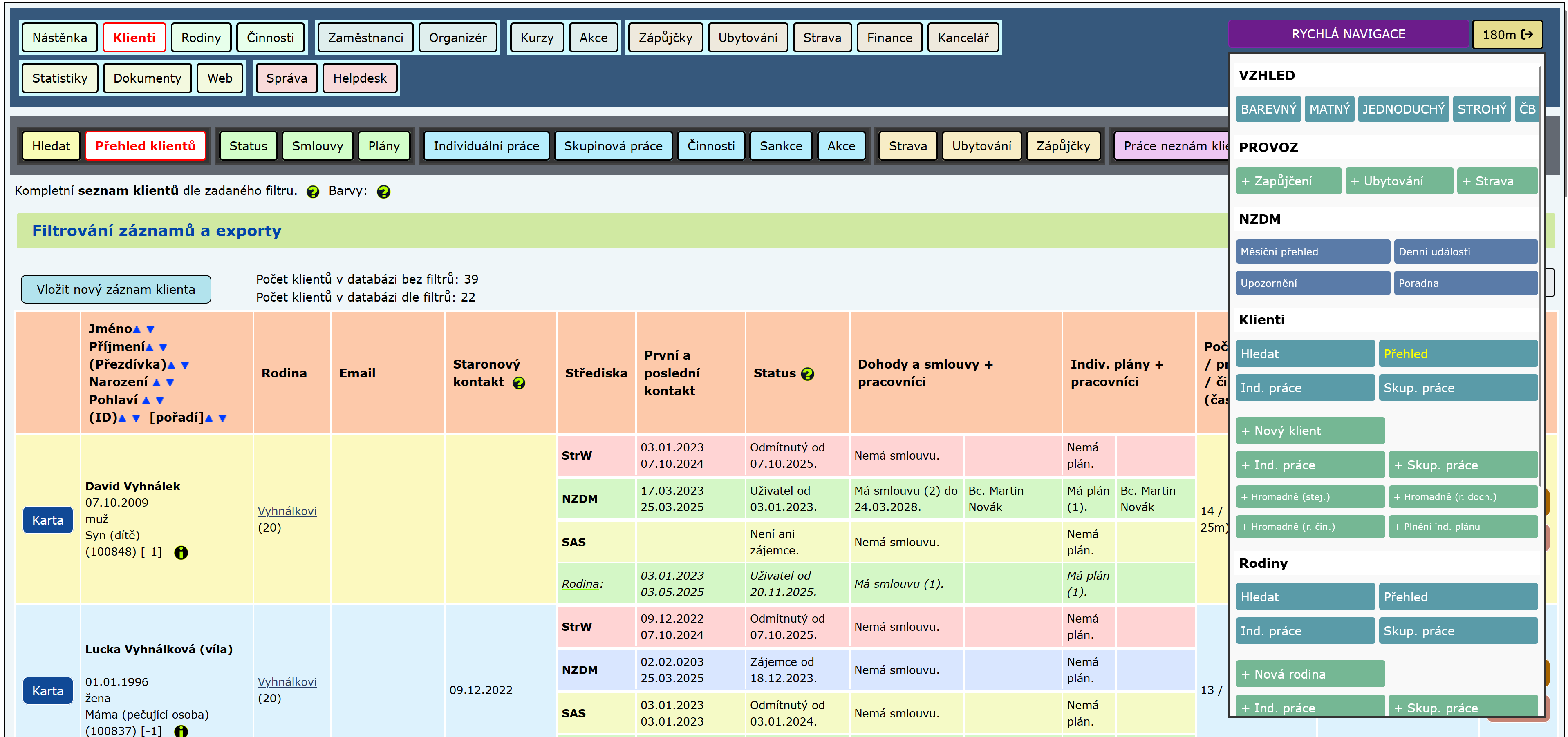Sort Pohlaví descending arrow

click(x=160, y=400)
